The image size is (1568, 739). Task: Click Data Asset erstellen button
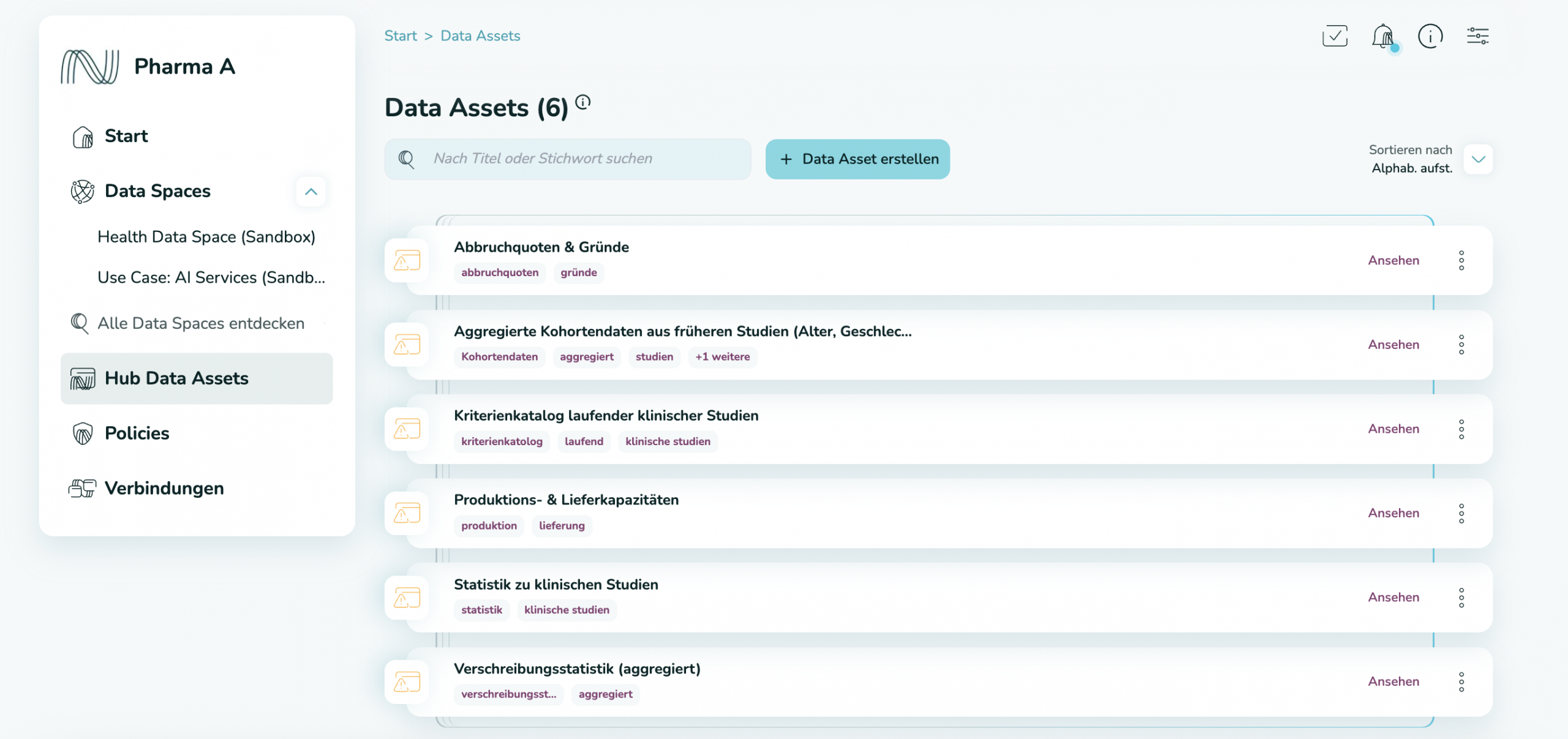click(x=858, y=159)
